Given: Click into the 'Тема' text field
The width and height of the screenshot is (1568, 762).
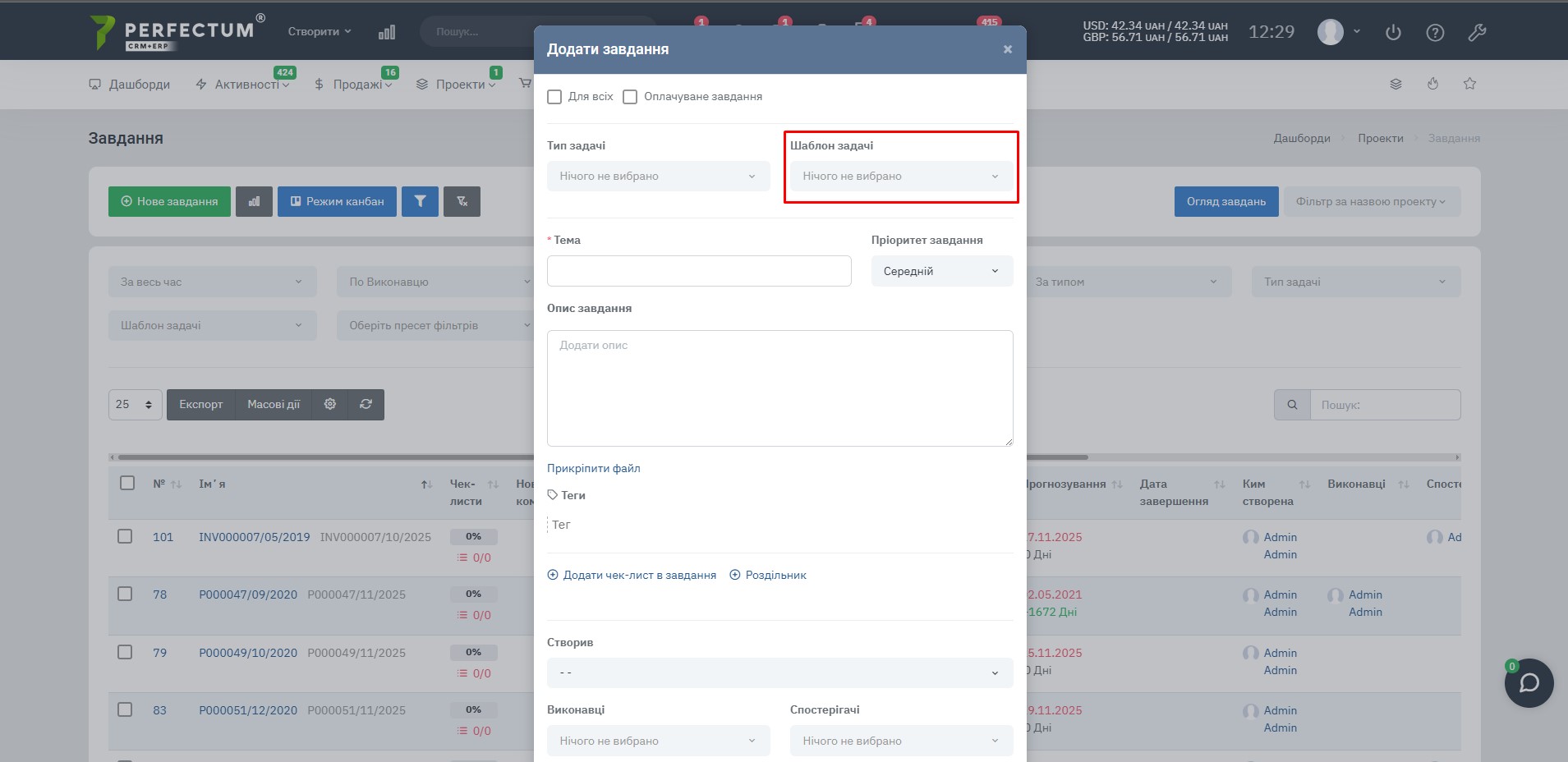Looking at the screenshot, I should 698,271.
